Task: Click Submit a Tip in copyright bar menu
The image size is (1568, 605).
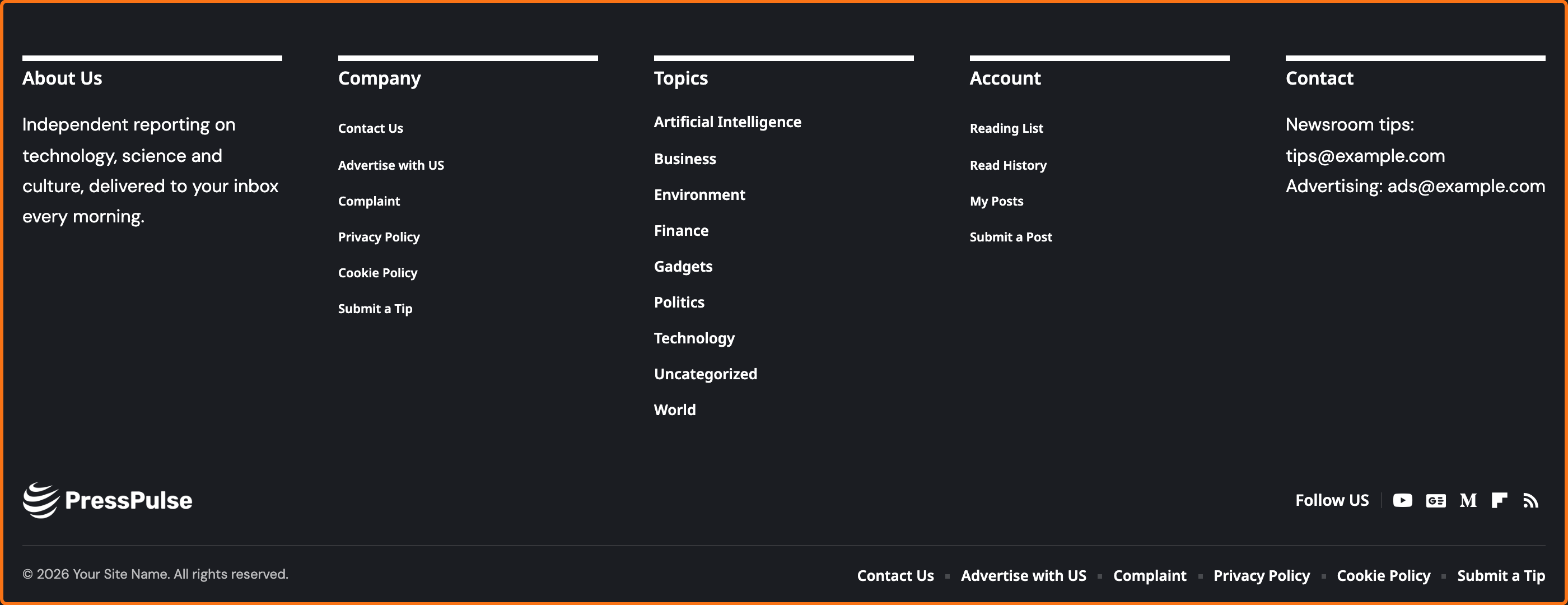Action: (1501, 576)
